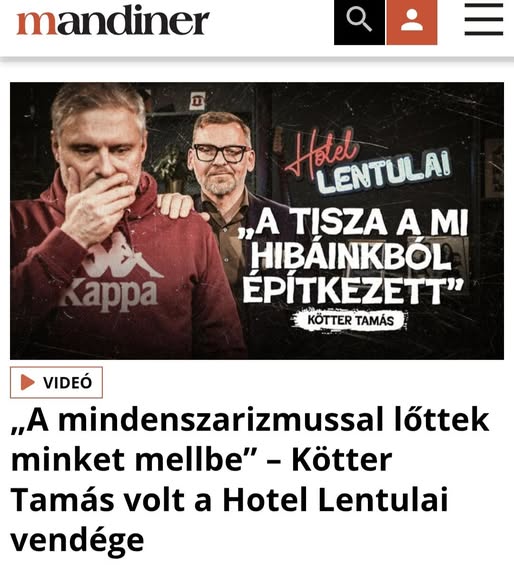Go to homepage via mandiner logo

(113, 22)
